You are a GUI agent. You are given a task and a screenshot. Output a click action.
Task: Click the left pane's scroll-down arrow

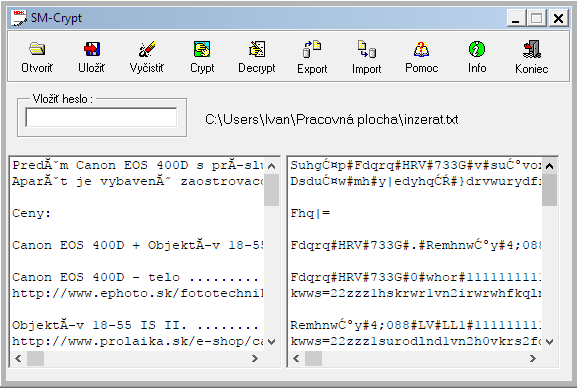[x=272, y=342]
